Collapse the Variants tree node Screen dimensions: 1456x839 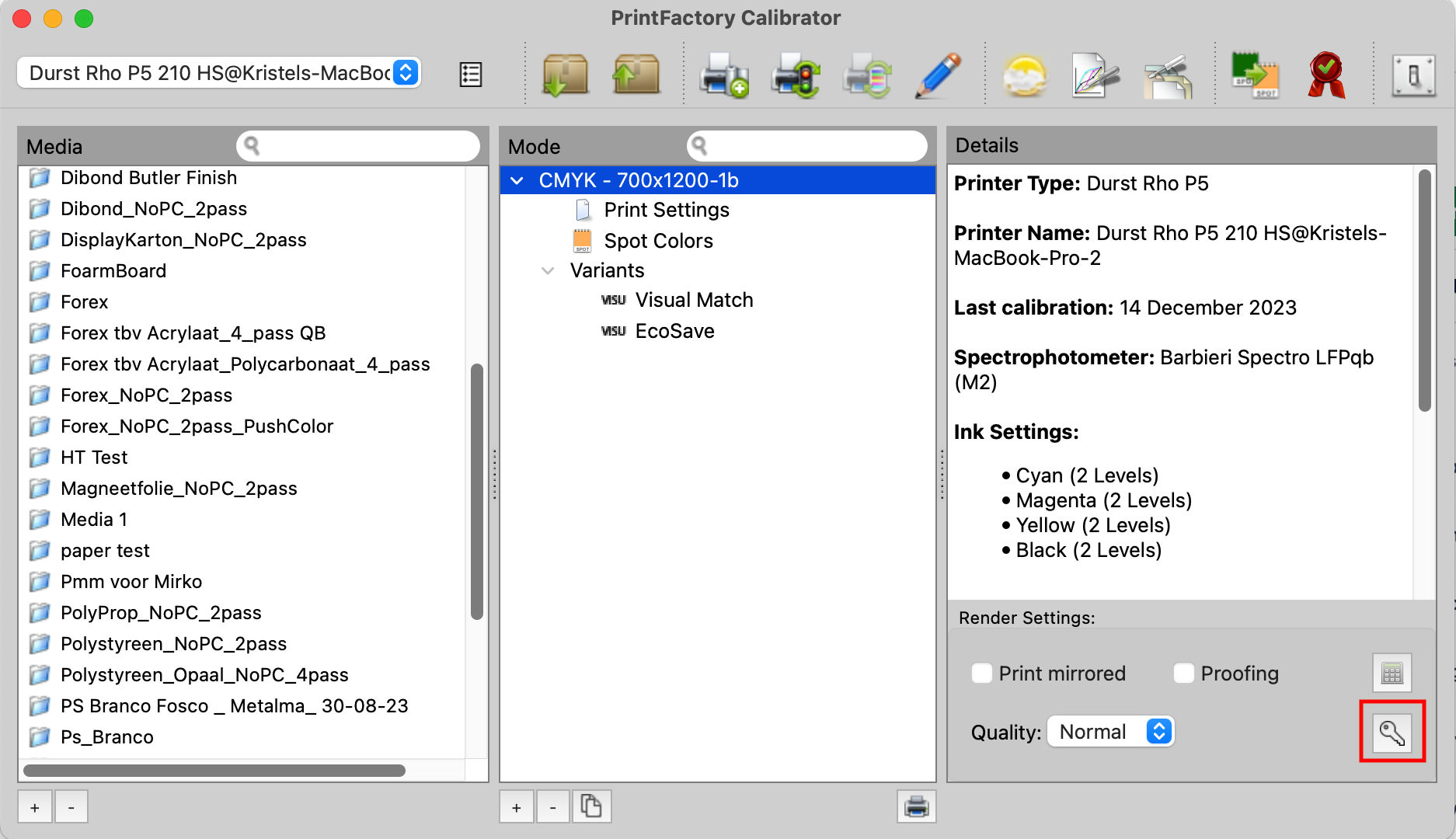548,270
